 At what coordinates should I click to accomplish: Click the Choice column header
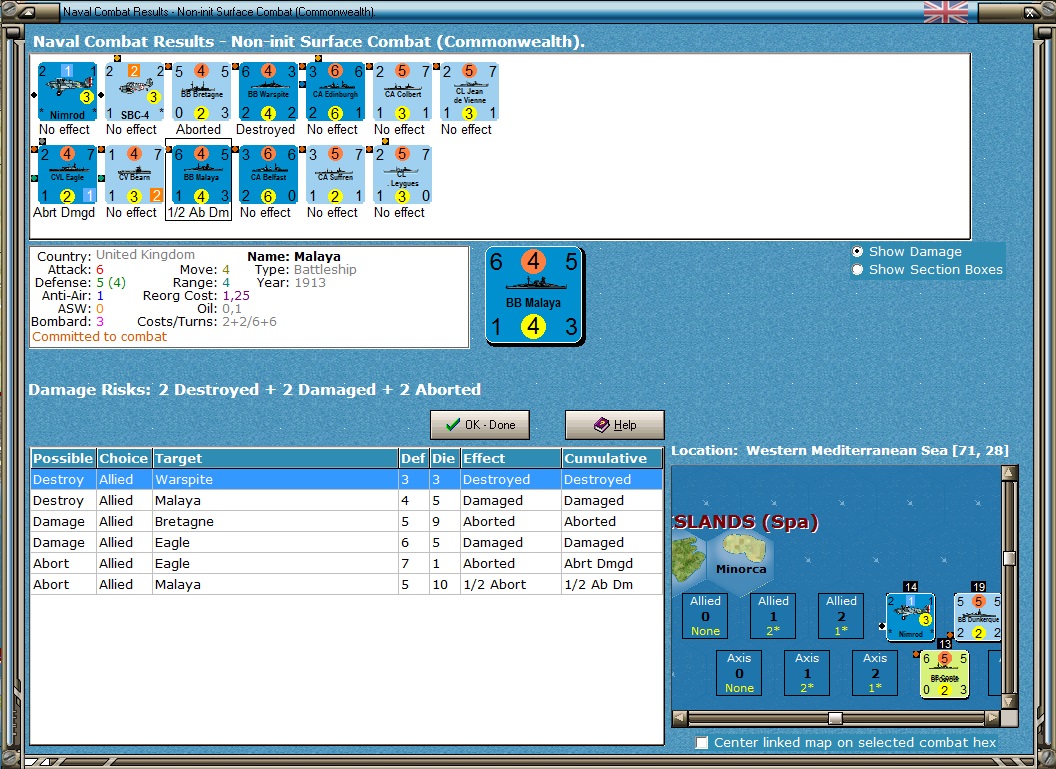(124, 458)
